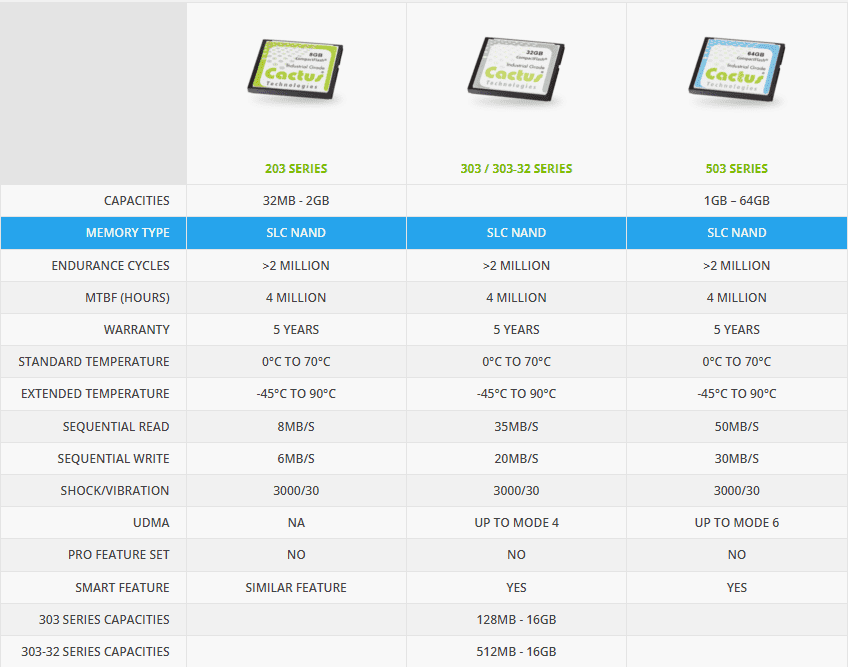Select the 35MB/S read speed cell

516,426
